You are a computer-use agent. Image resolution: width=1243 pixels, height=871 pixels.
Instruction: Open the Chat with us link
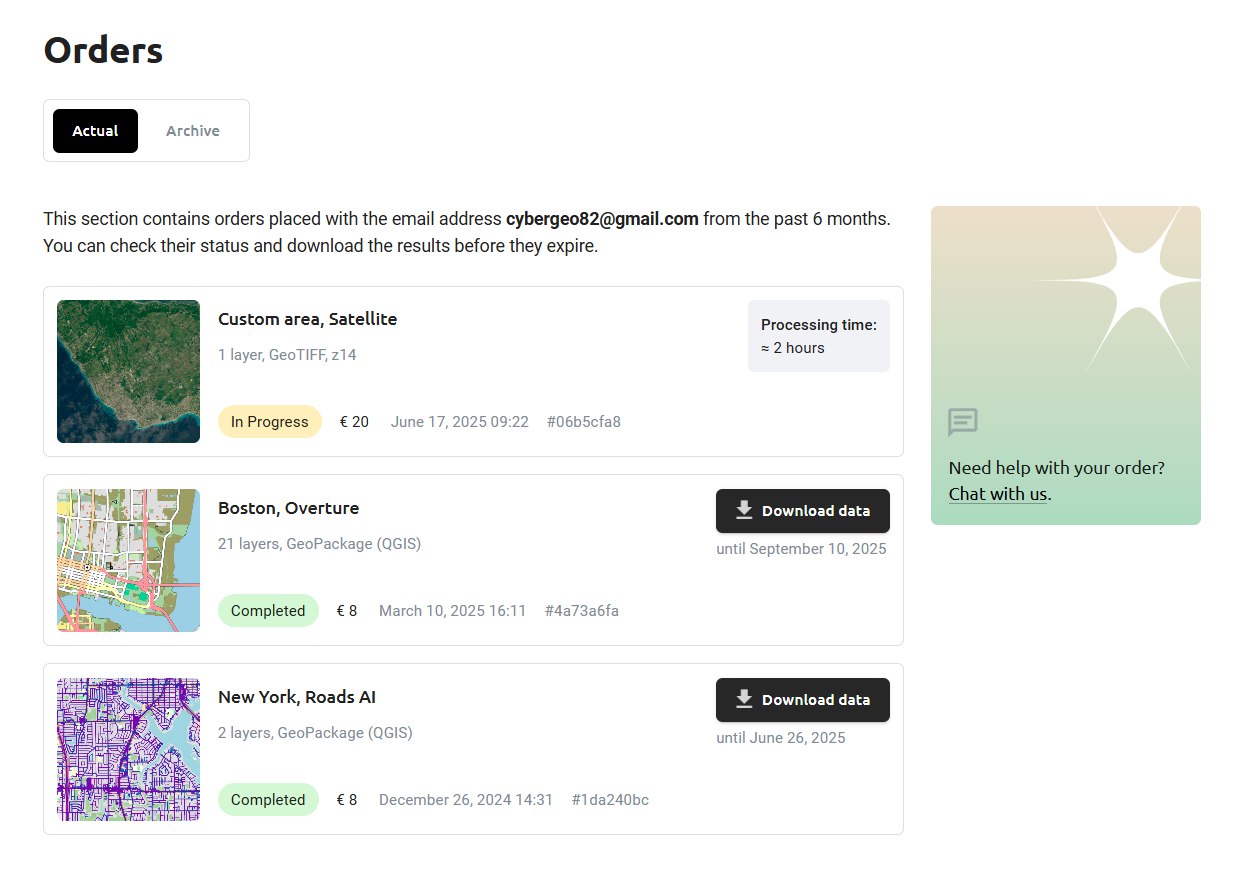[997, 494]
